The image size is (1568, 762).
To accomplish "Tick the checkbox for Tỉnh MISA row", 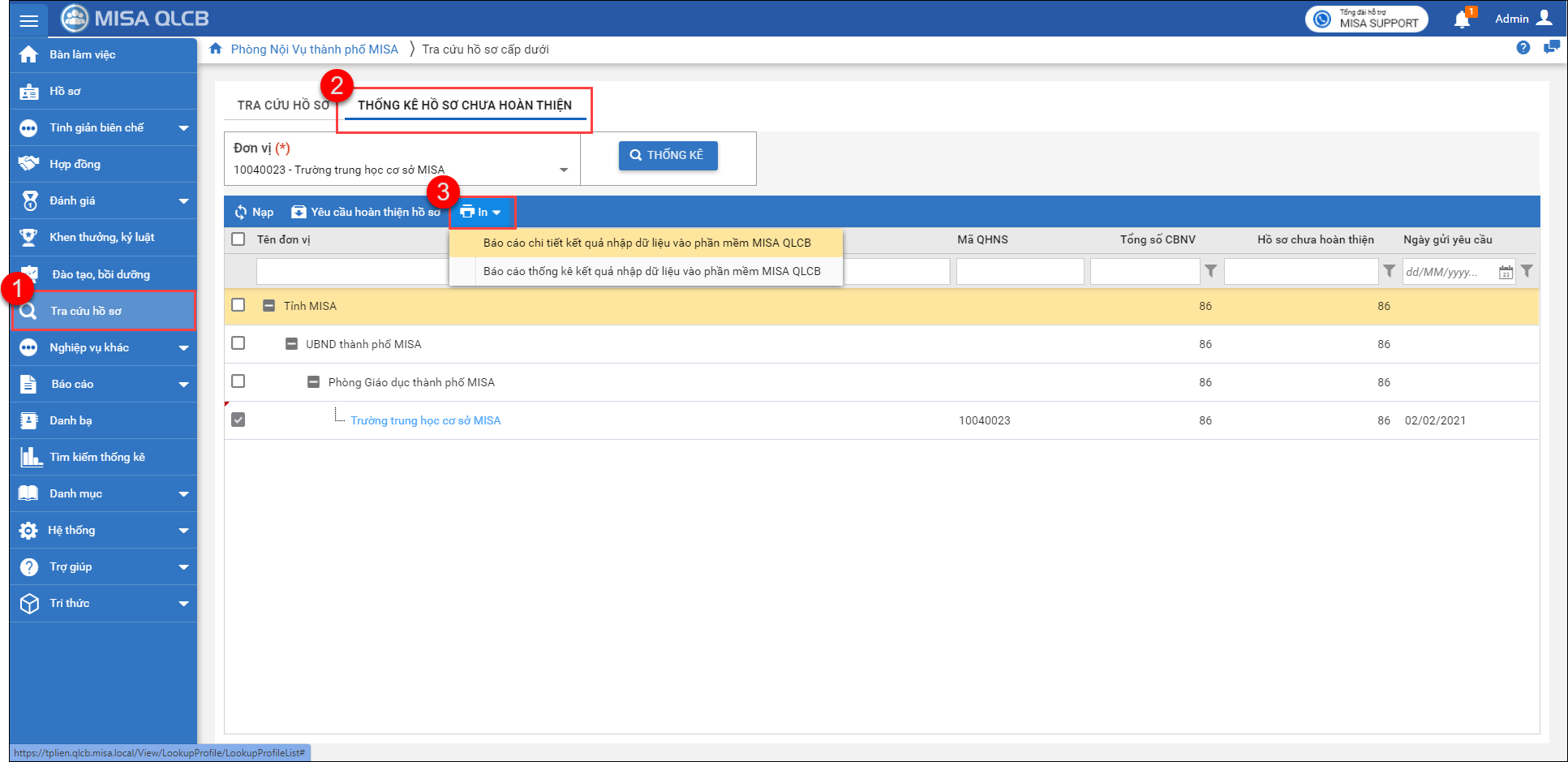I will pos(238,305).
